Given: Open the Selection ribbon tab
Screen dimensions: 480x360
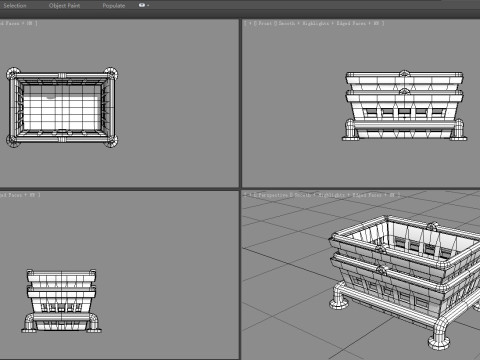Looking at the screenshot, I should coord(15,5).
